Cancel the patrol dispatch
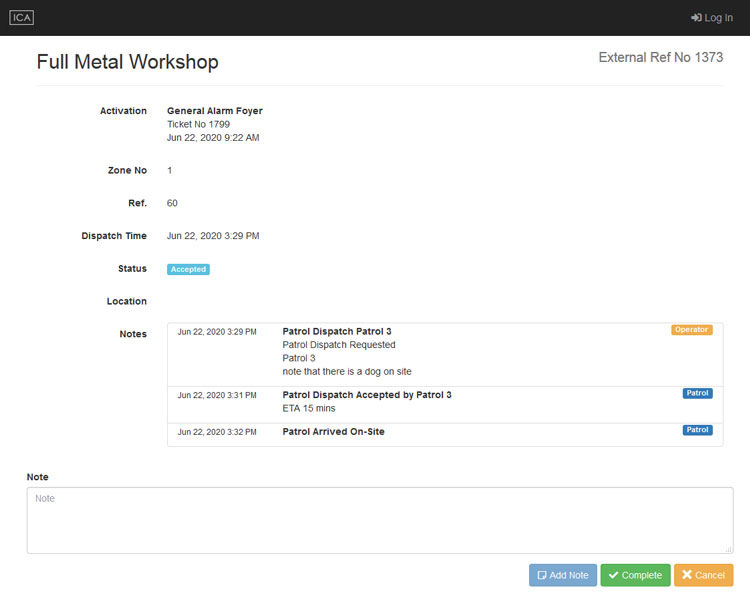 coord(703,575)
